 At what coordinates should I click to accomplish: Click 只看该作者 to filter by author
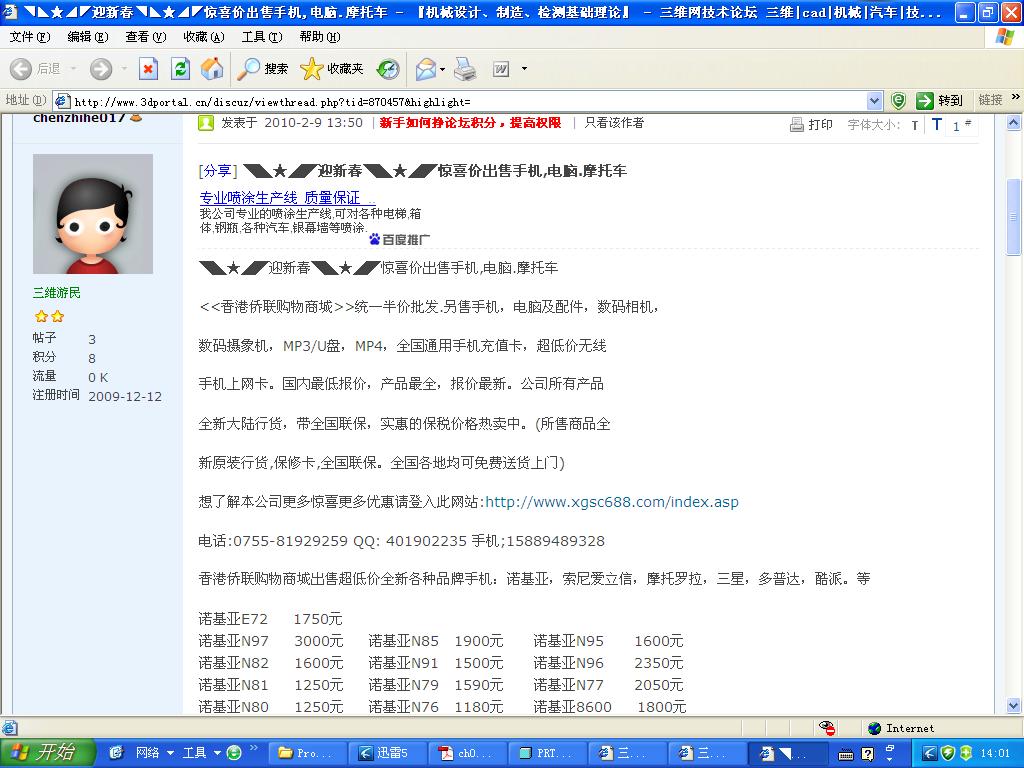coord(614,123)
